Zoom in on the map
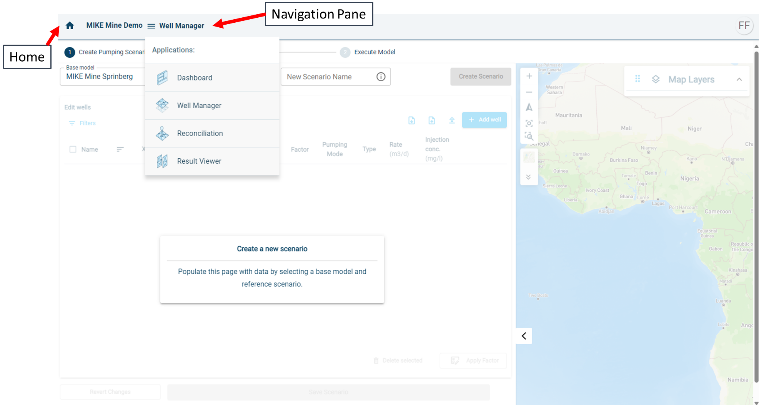 tap(529, 76)
